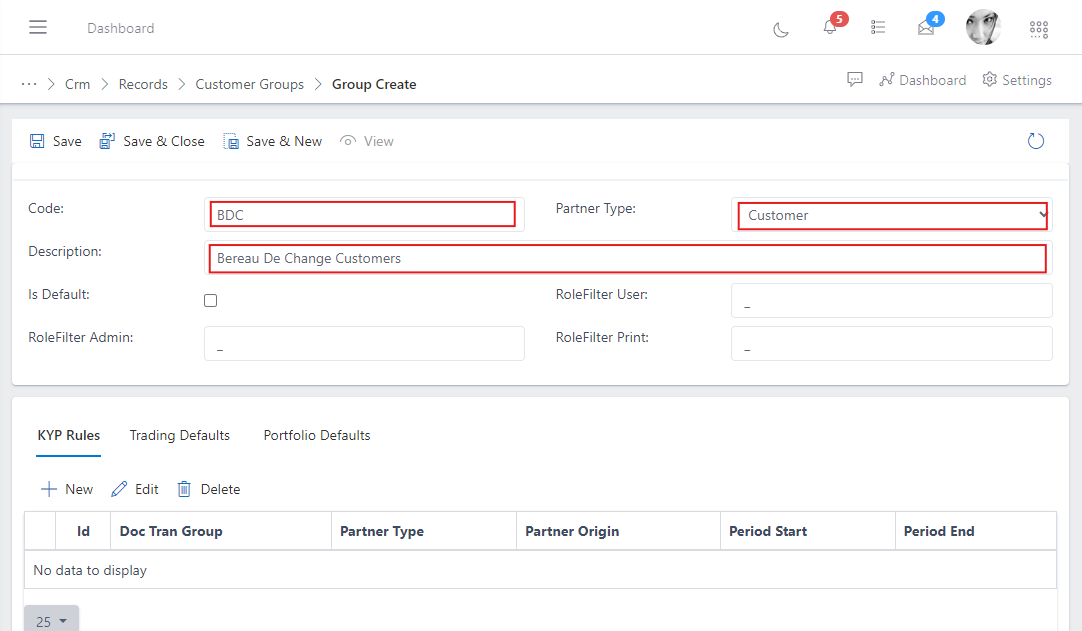The width and height of the screenshot is (1082, 631).
Task: Open the Portfolio Defaults tab
Action: click(x=316, y=435)
